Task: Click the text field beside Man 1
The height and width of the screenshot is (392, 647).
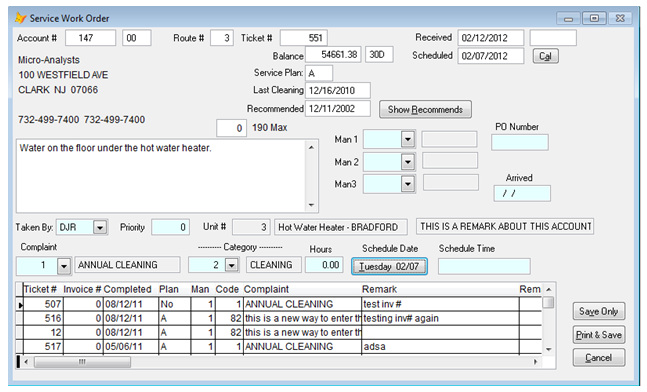Action: click(x=449, y=139)
